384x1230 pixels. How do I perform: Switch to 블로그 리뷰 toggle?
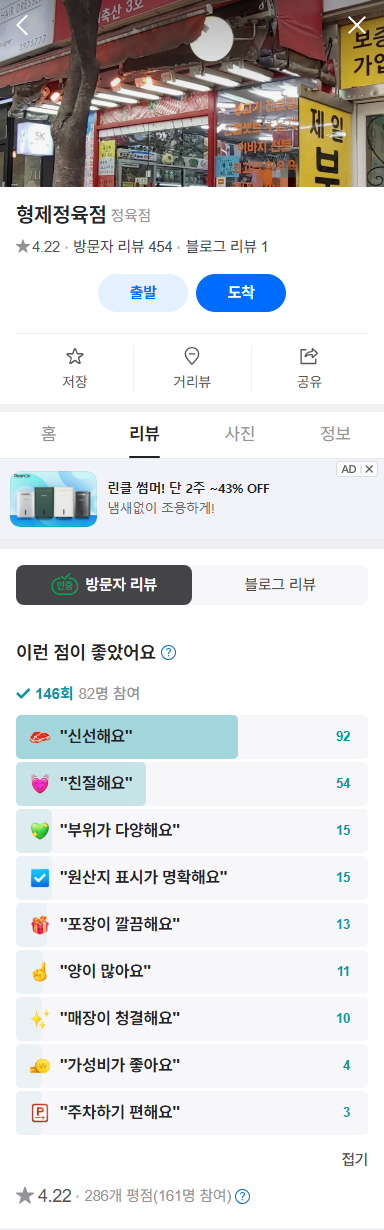(x=280, y=585)
